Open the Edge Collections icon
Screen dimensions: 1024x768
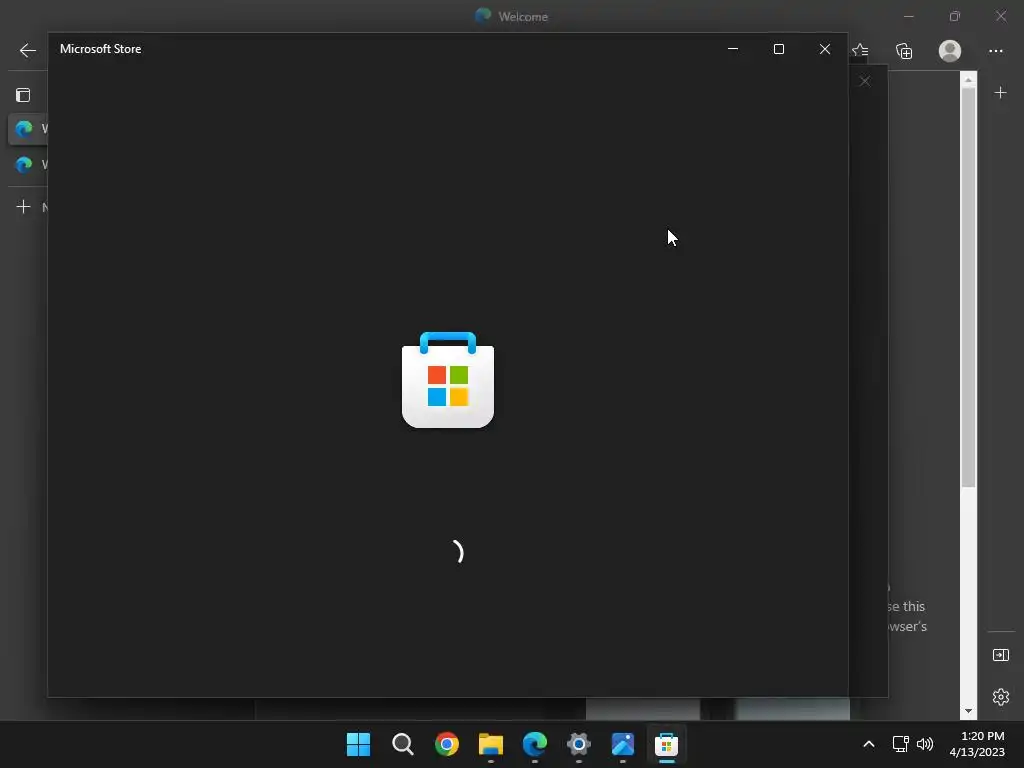[904, 51]
